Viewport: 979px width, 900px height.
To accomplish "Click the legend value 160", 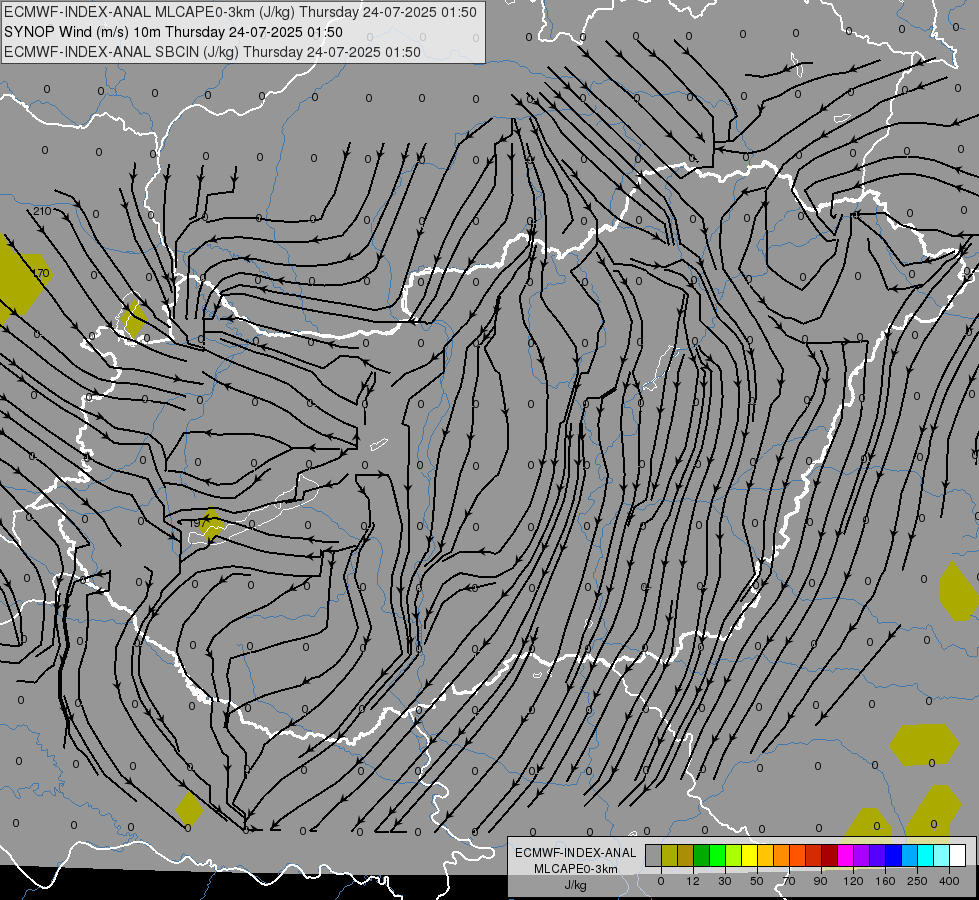I will pyautogui.click(x=885, y=881).
